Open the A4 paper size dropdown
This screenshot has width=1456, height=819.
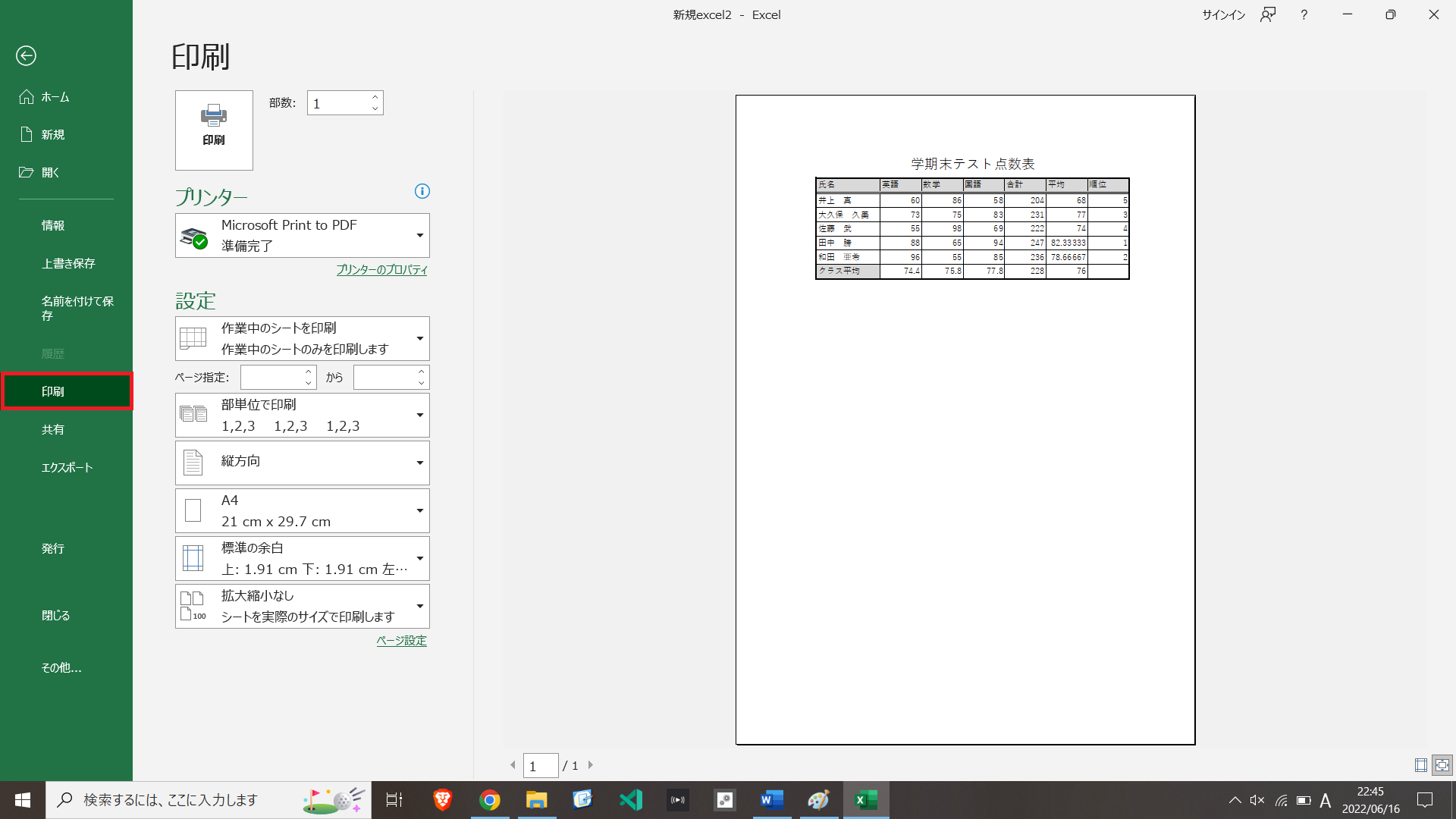pos(302,510)
